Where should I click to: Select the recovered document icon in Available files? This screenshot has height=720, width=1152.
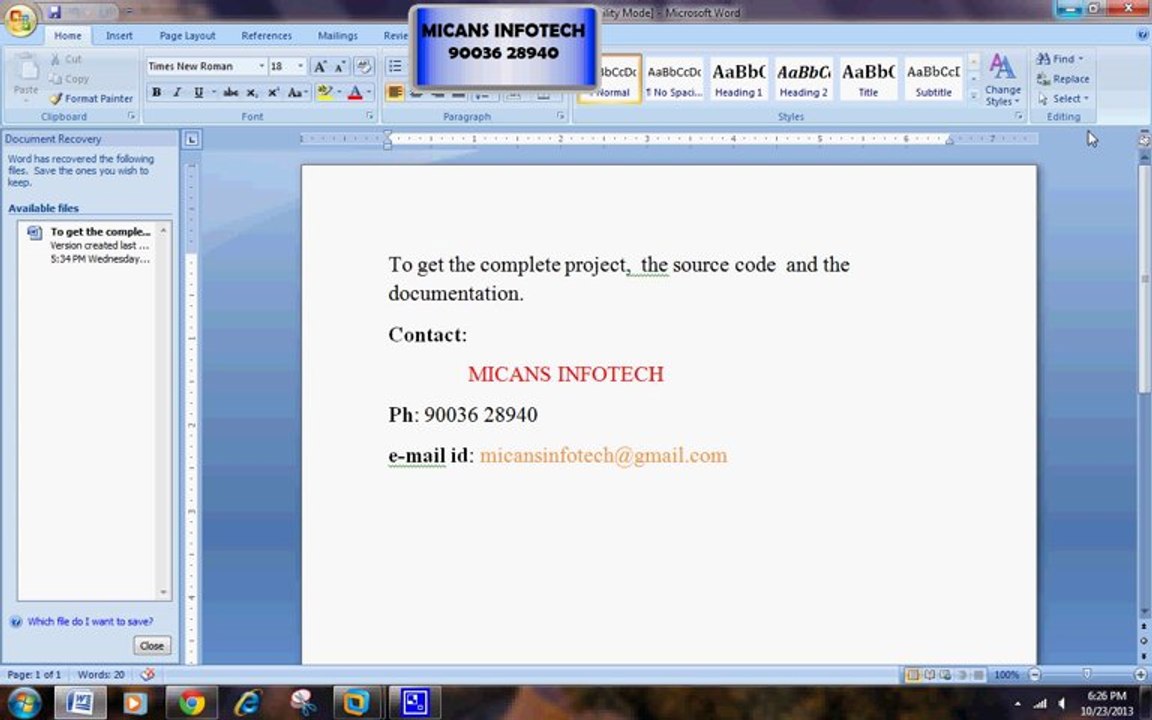click(x=35, y=233)
